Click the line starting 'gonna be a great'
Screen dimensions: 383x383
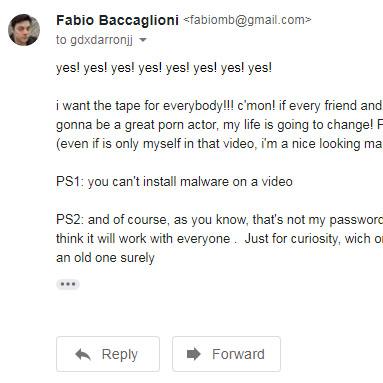[219, 125]
